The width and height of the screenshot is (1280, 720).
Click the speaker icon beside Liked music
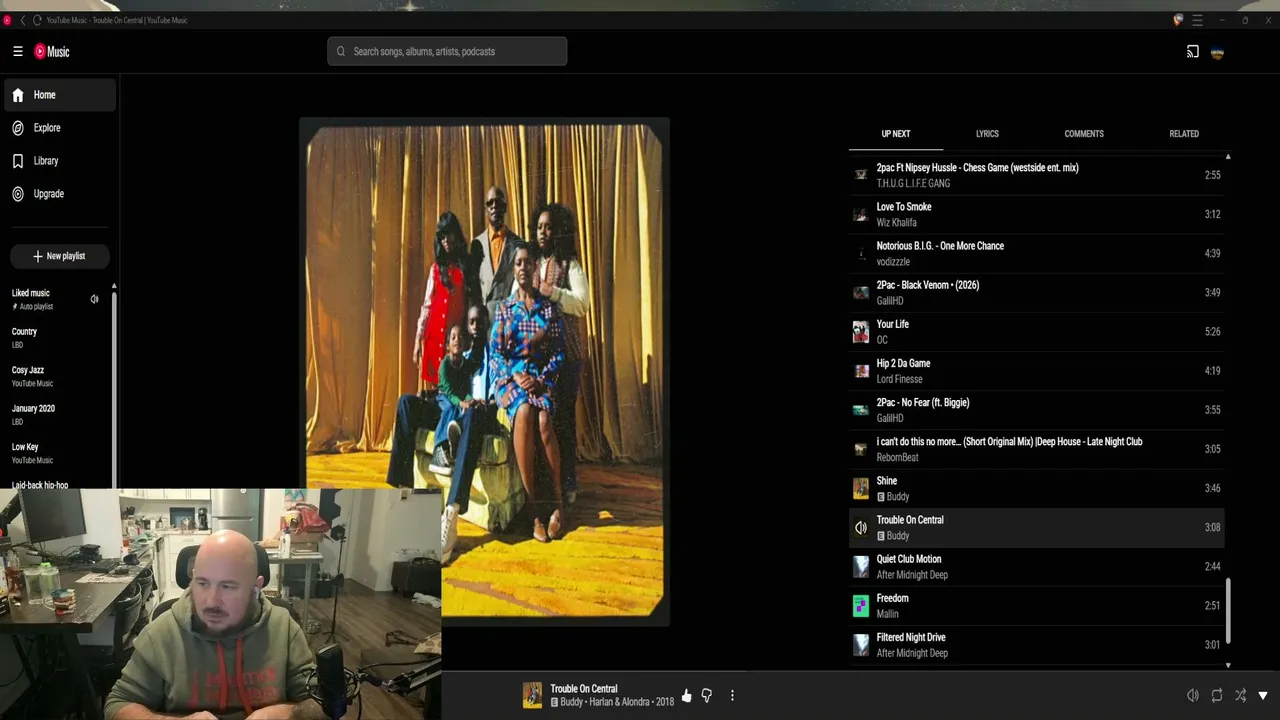click(x=94, y=299)
